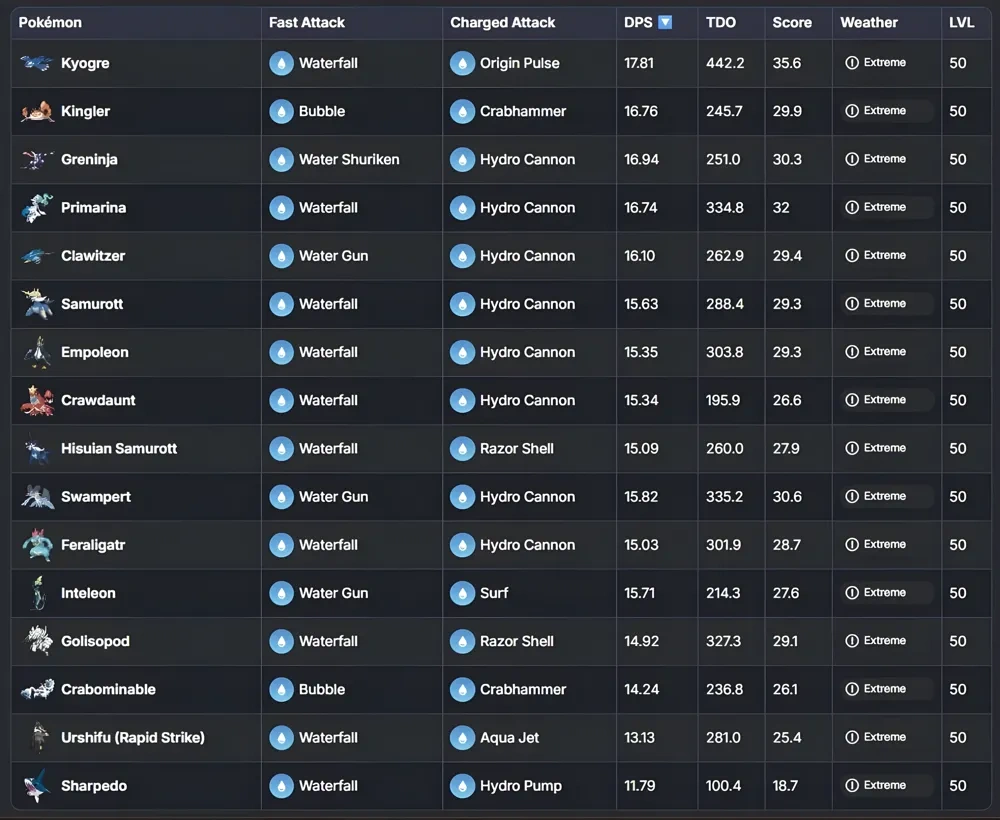Click DPS value 14.92
Image resolution: width=1000 pixels, height=820 pixels.
coord(642,641)
